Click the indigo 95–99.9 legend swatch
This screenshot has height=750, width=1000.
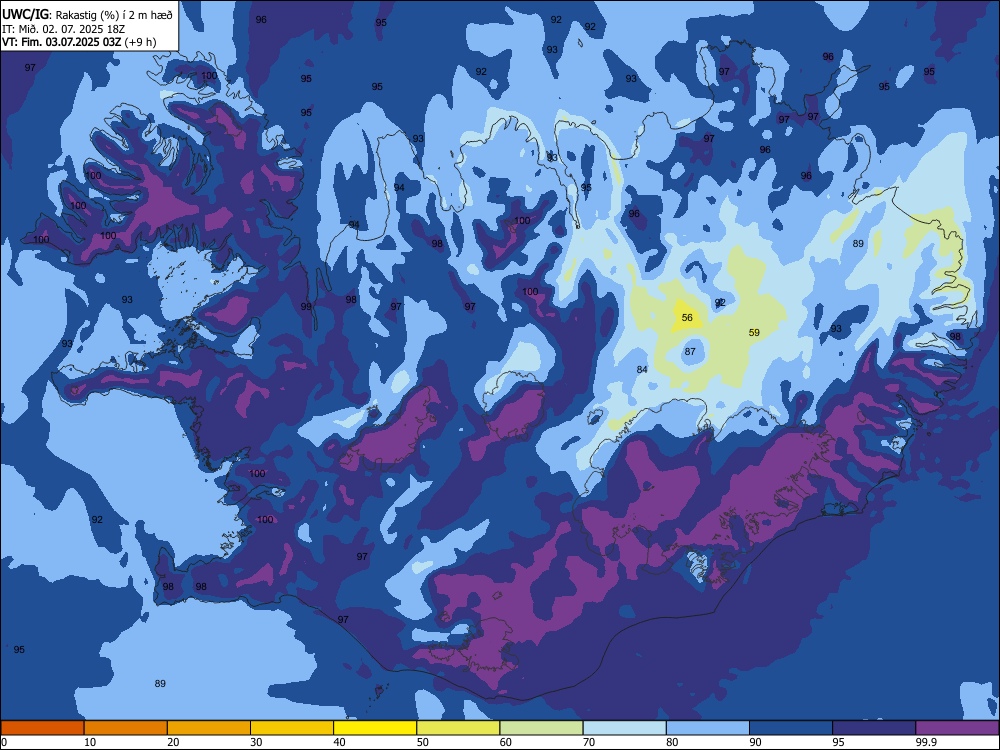(874, 728)
